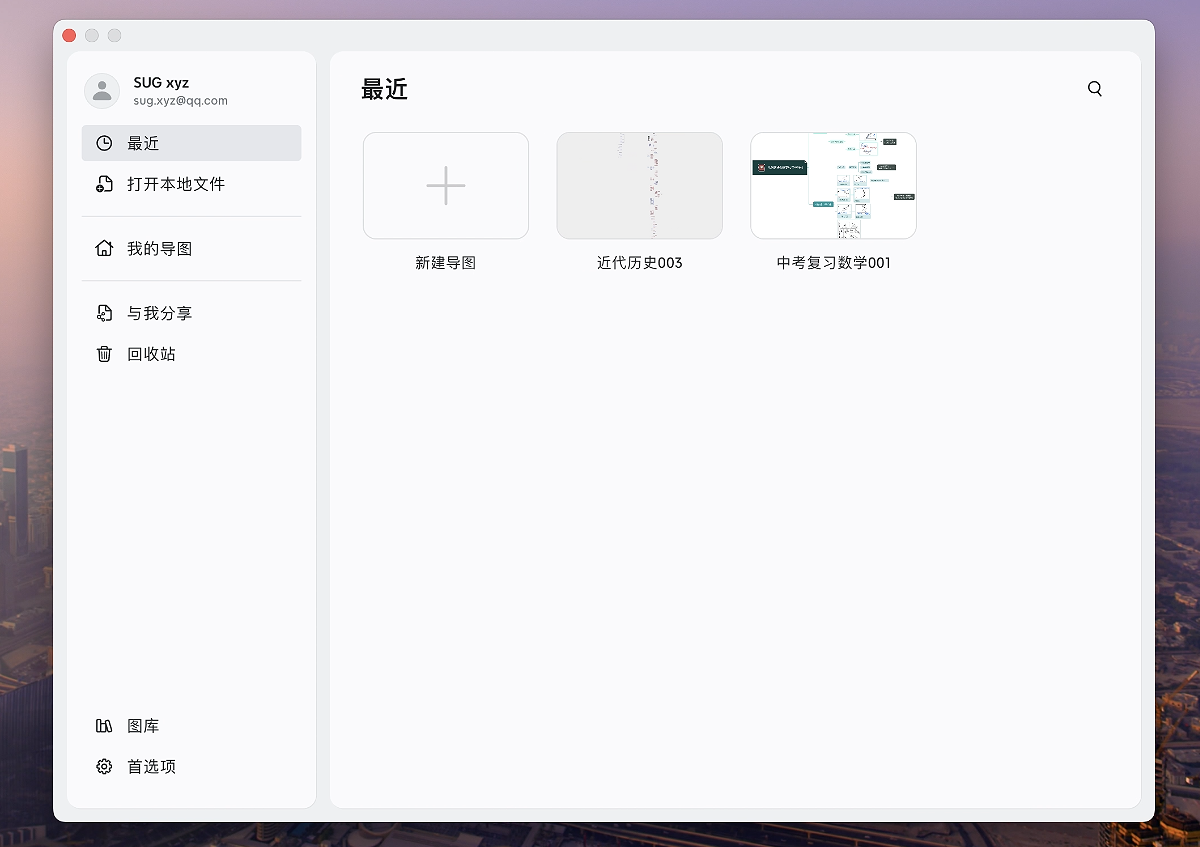Close the window with the red button

pos(69,35)
